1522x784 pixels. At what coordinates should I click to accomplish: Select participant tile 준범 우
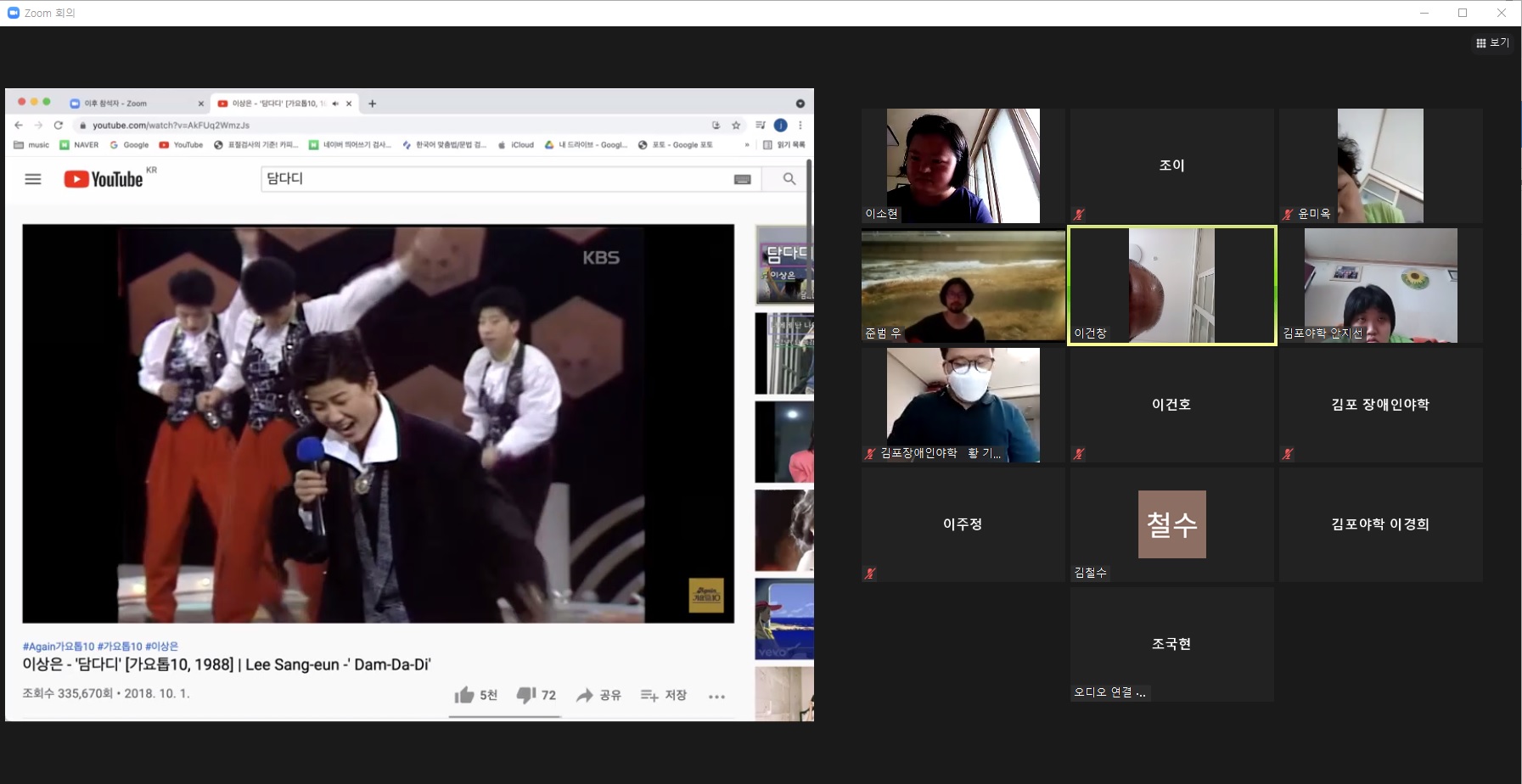pyautogui.click(x=963, y=285)
